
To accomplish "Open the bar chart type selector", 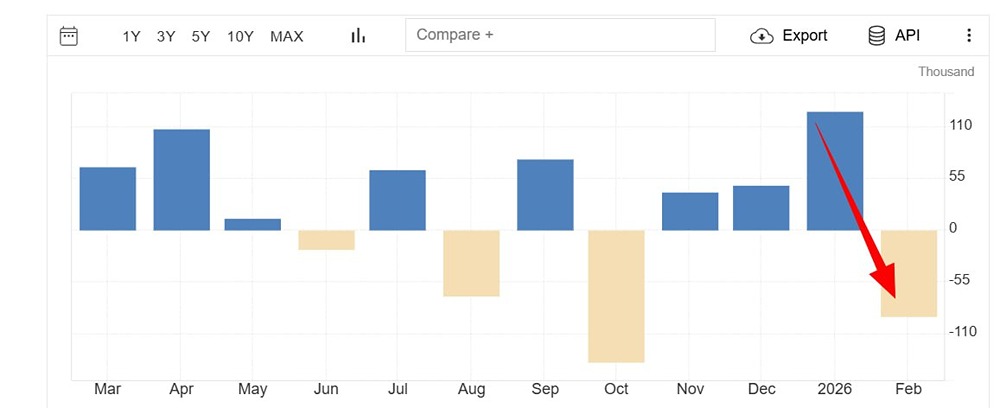I will point(358,36).
